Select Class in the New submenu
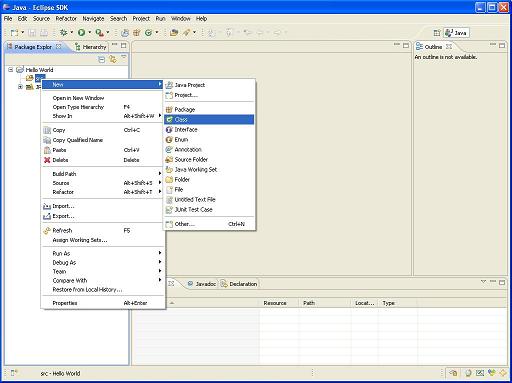This screenshot has height=383, width=512. (x=209, y=119)
